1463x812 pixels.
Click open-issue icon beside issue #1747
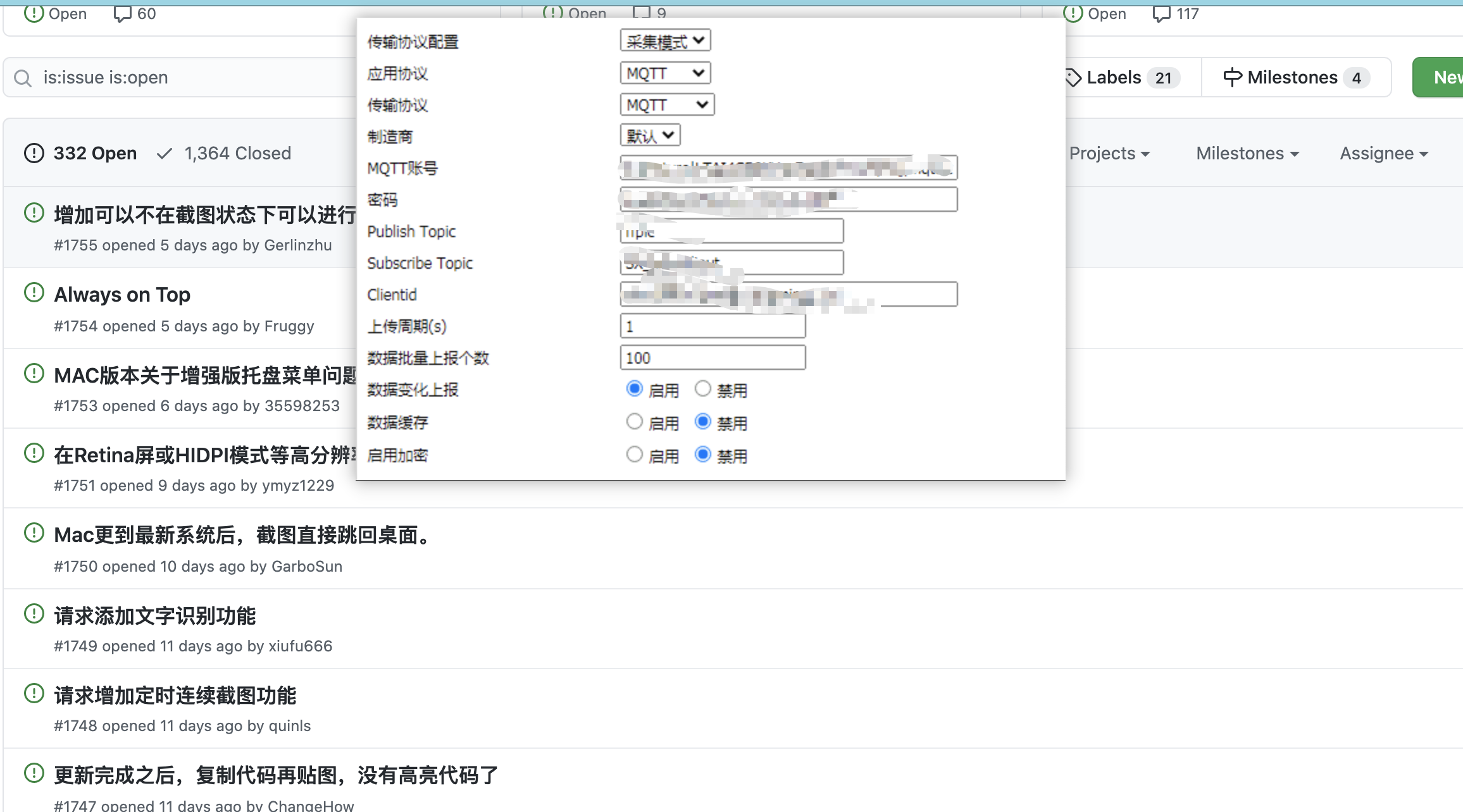click(x=34, y=773)
